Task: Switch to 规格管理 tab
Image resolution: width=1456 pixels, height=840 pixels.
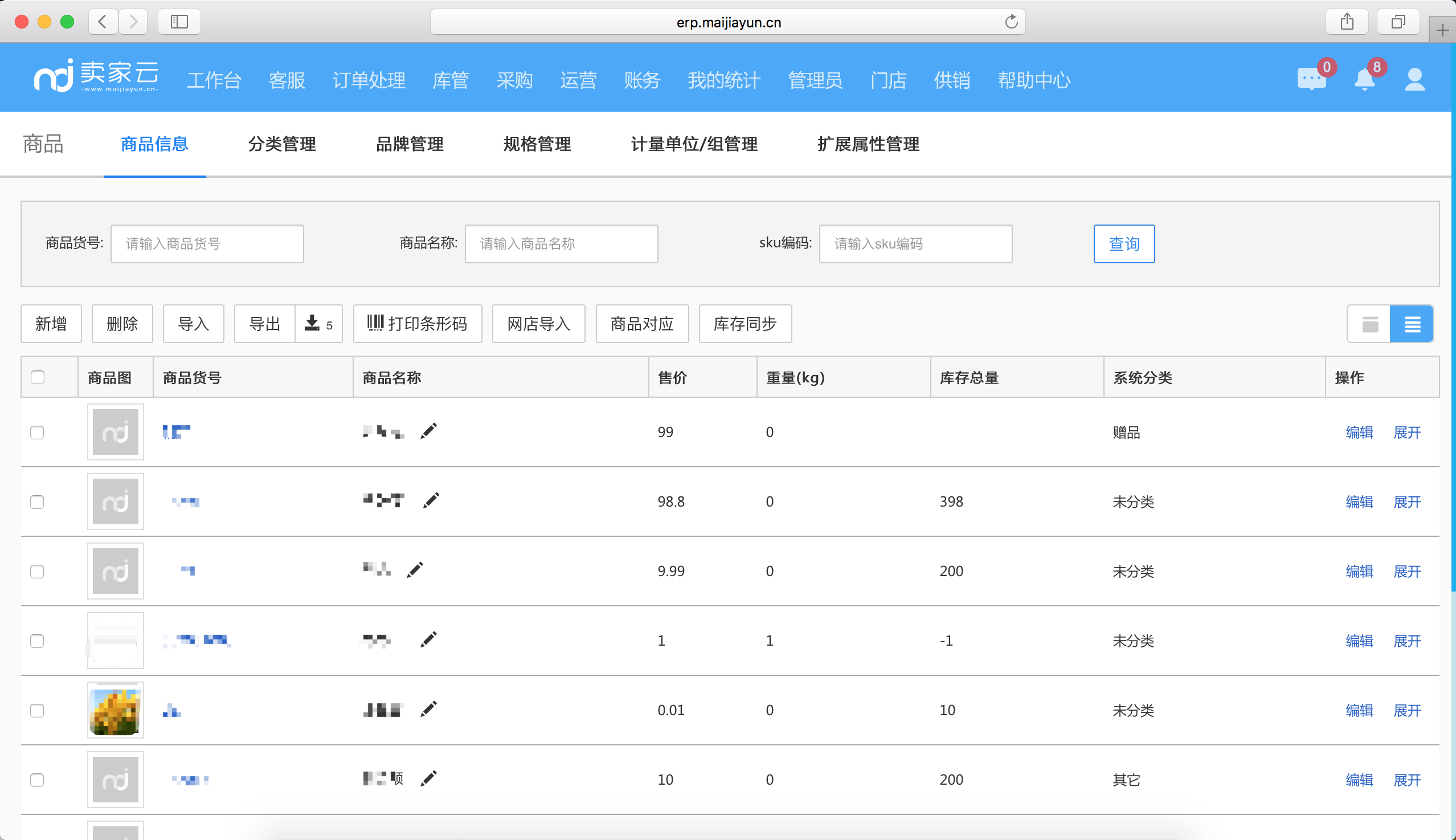Action: click(537, 144)
